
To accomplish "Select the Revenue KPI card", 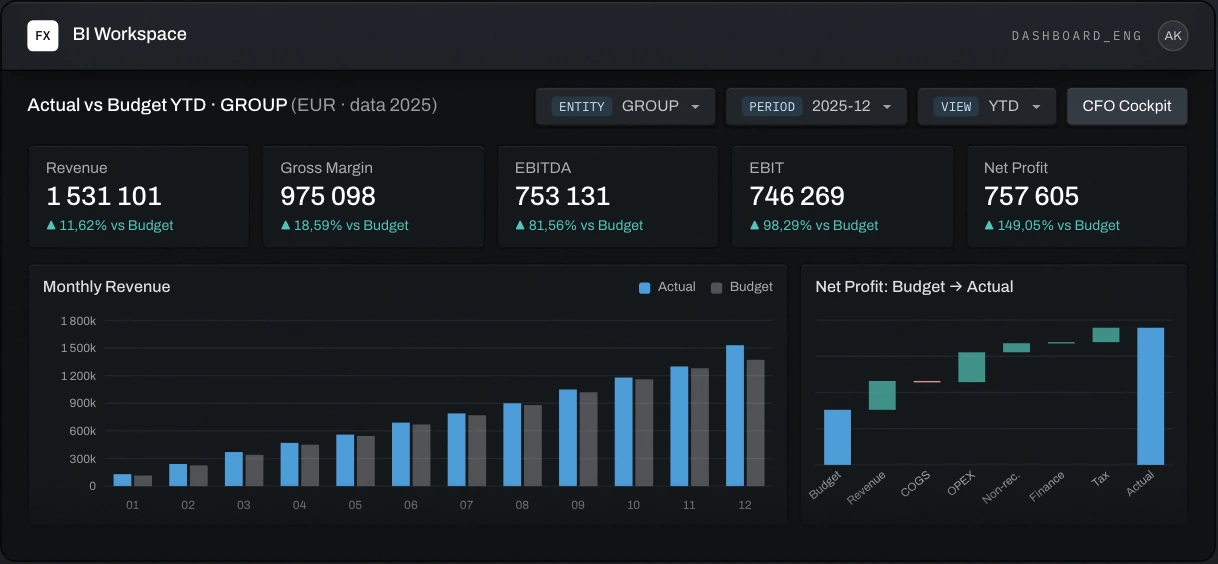I will pyautogui.click(x=138, y=197).
